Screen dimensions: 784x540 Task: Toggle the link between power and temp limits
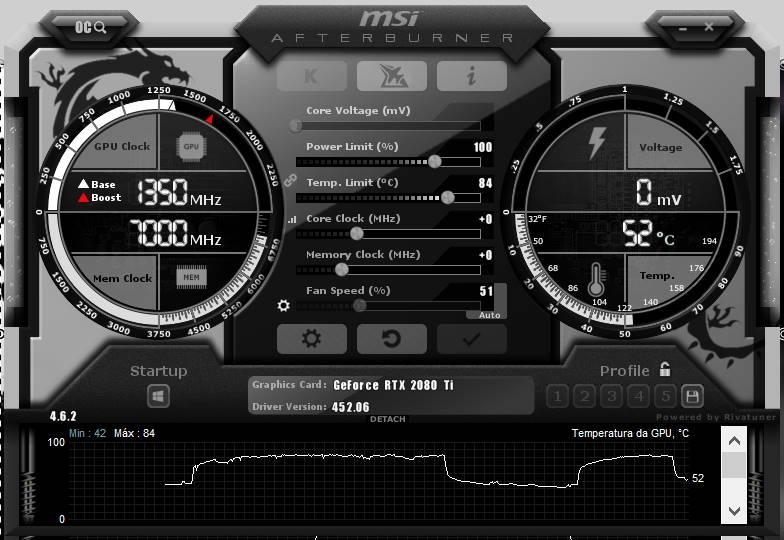(290, 180)
